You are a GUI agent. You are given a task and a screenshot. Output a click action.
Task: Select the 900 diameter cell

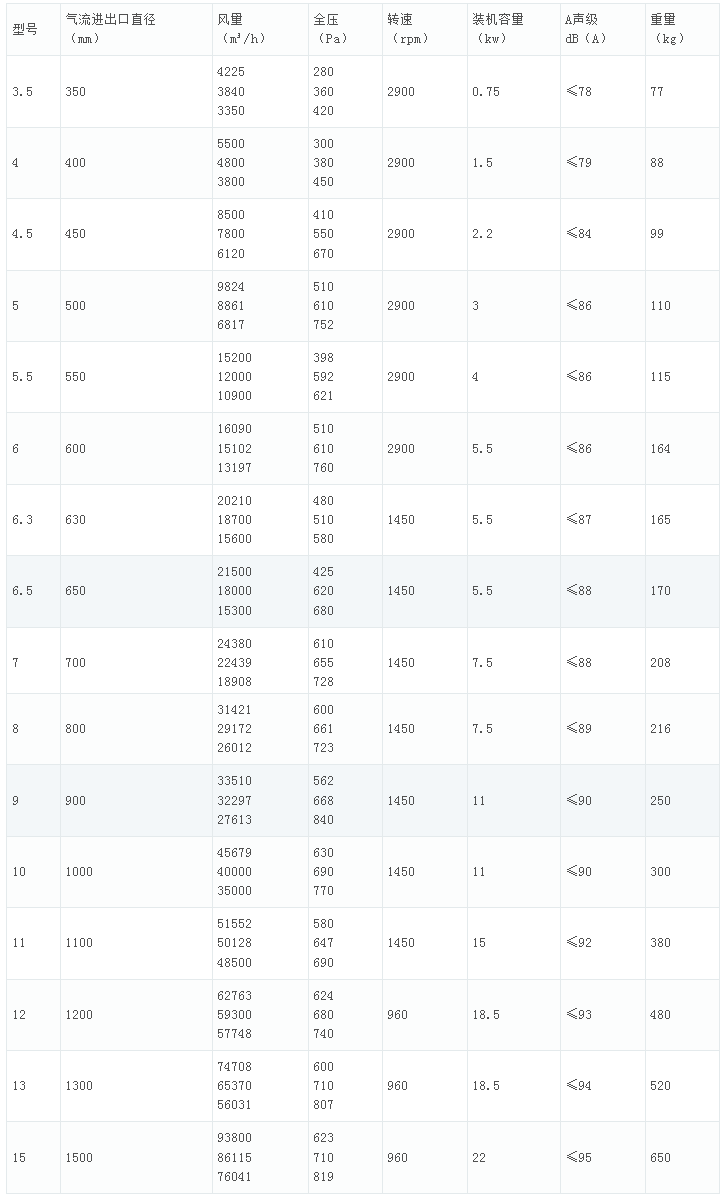coord(75,801)
